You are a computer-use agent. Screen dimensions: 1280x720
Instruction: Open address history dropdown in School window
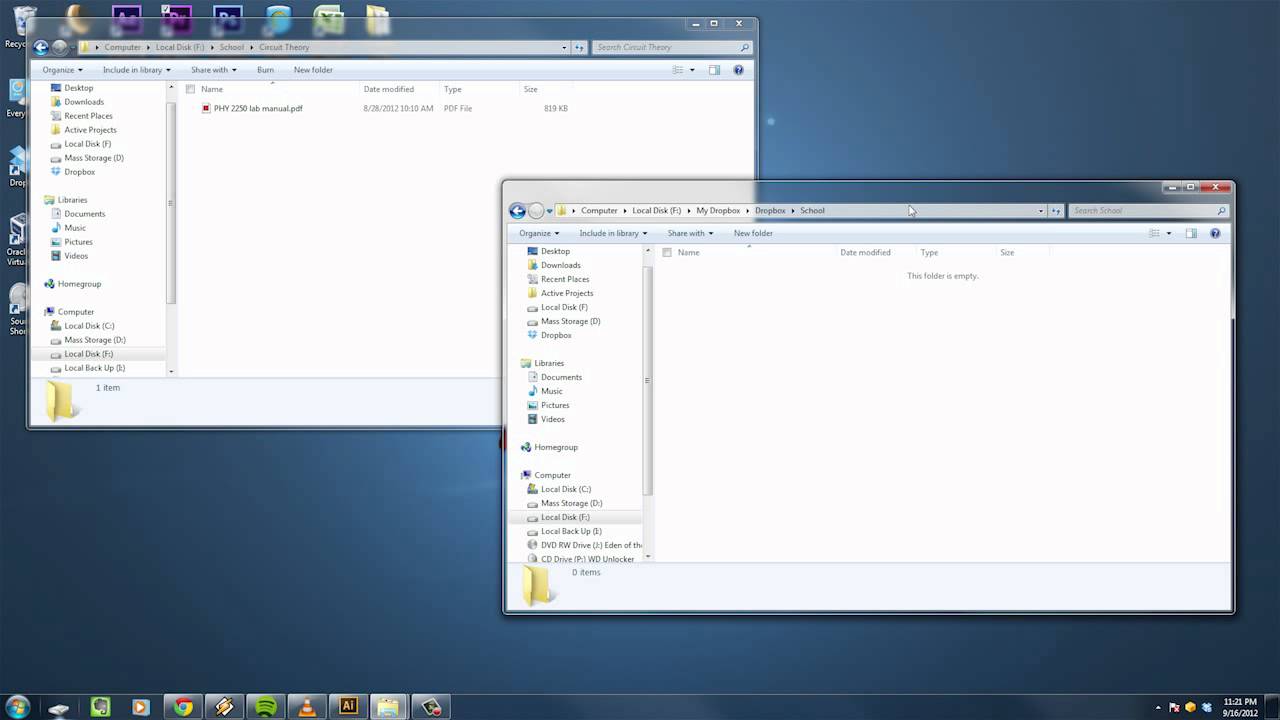[x=1041, y=210]
